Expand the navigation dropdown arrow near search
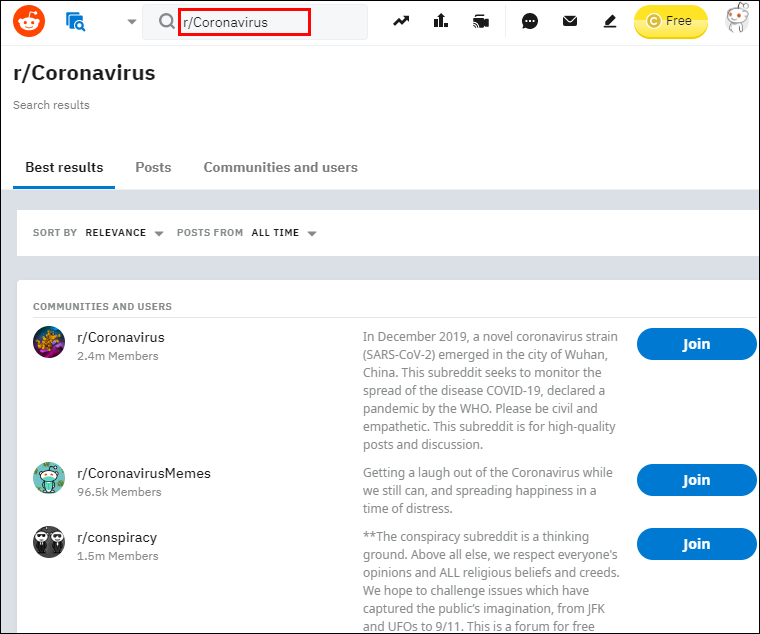 coord(131,22)
